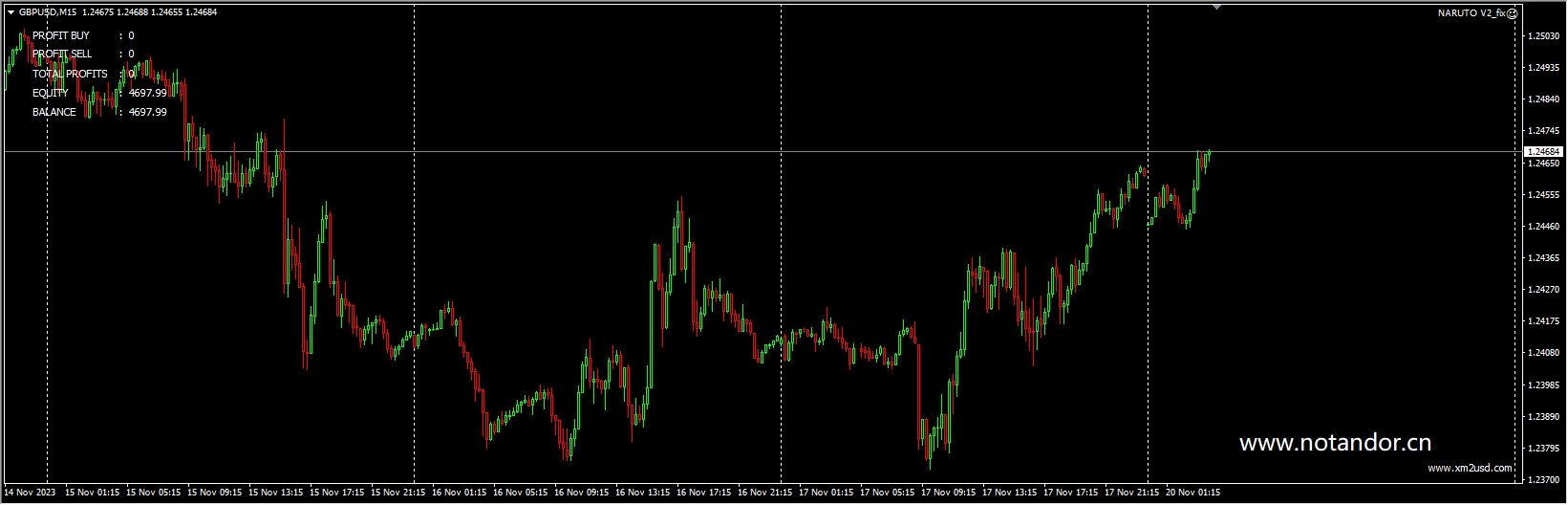1568x505 pixels.
Task: Click the 15 Nov 17:15 time axis label
Action: click(337, 494)
